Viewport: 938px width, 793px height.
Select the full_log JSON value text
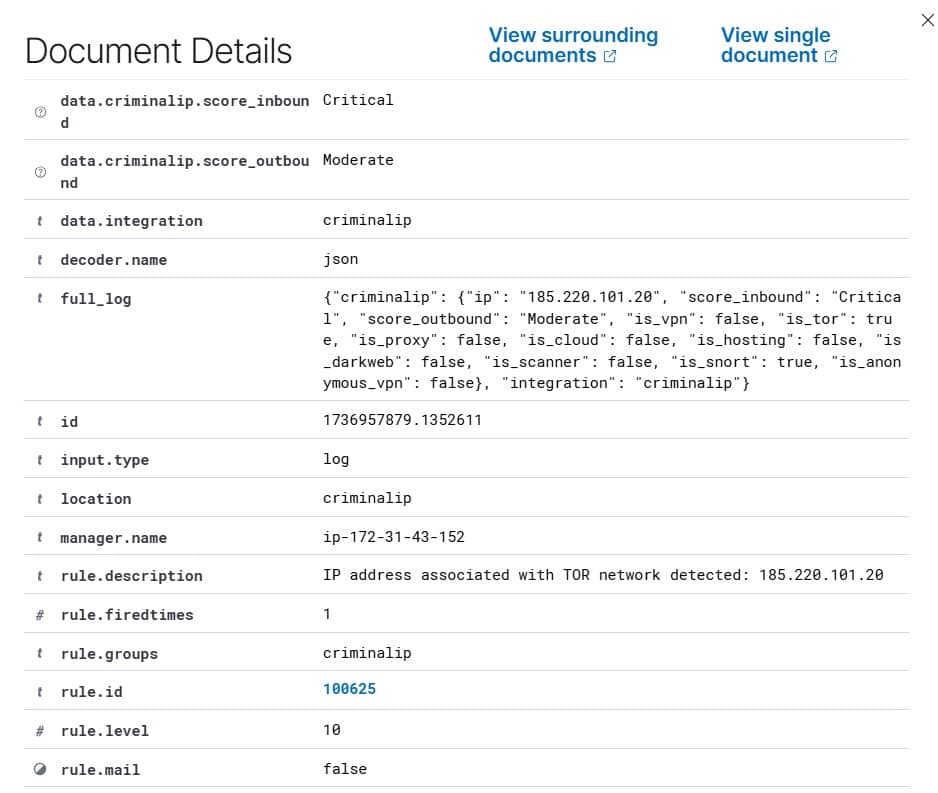point(611,340)
